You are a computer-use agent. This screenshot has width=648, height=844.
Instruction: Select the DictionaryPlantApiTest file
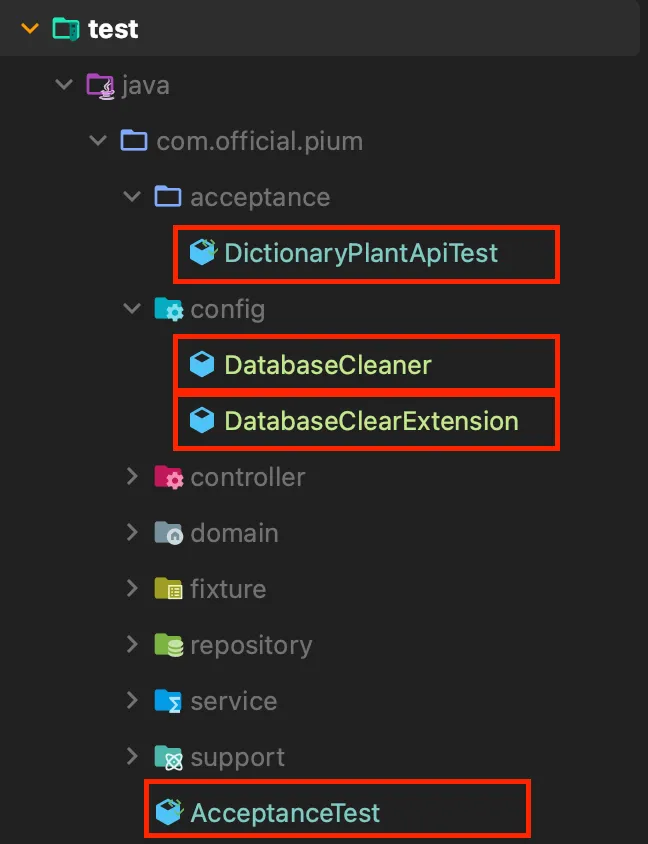(361, 253)
